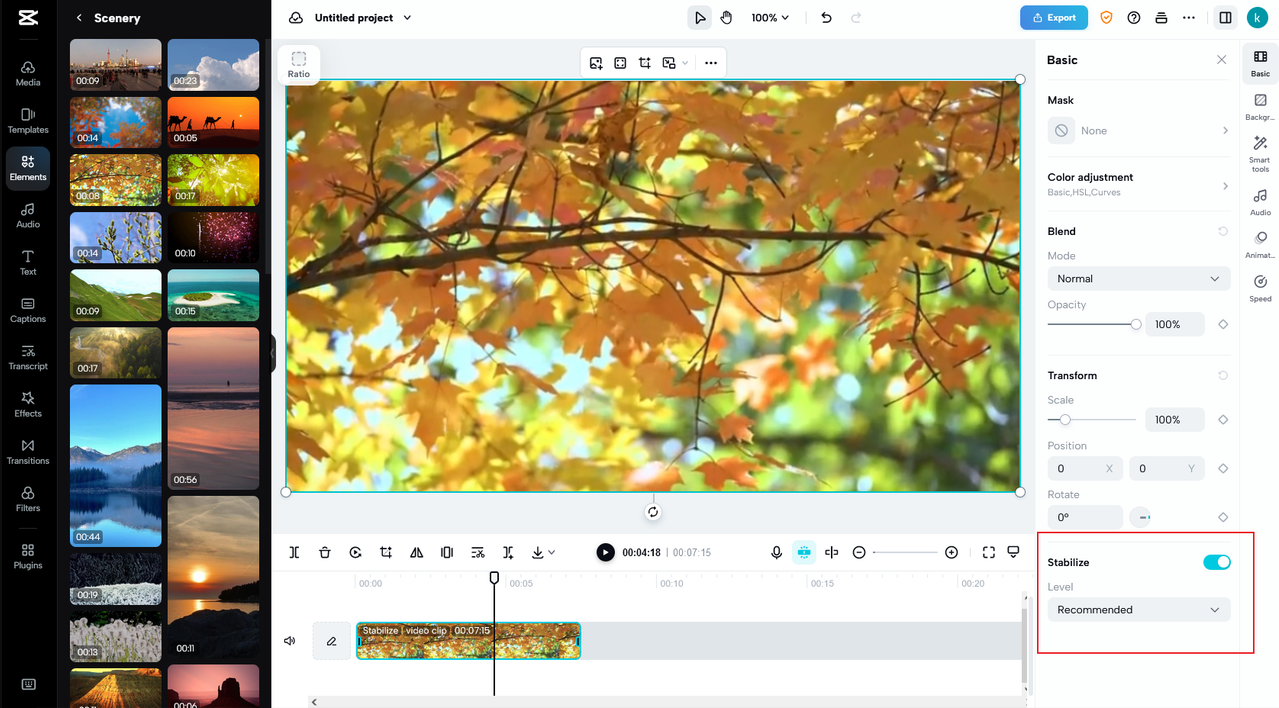Open the background replace dropdown arrow

pyautogui.click(x=685, y=63)
